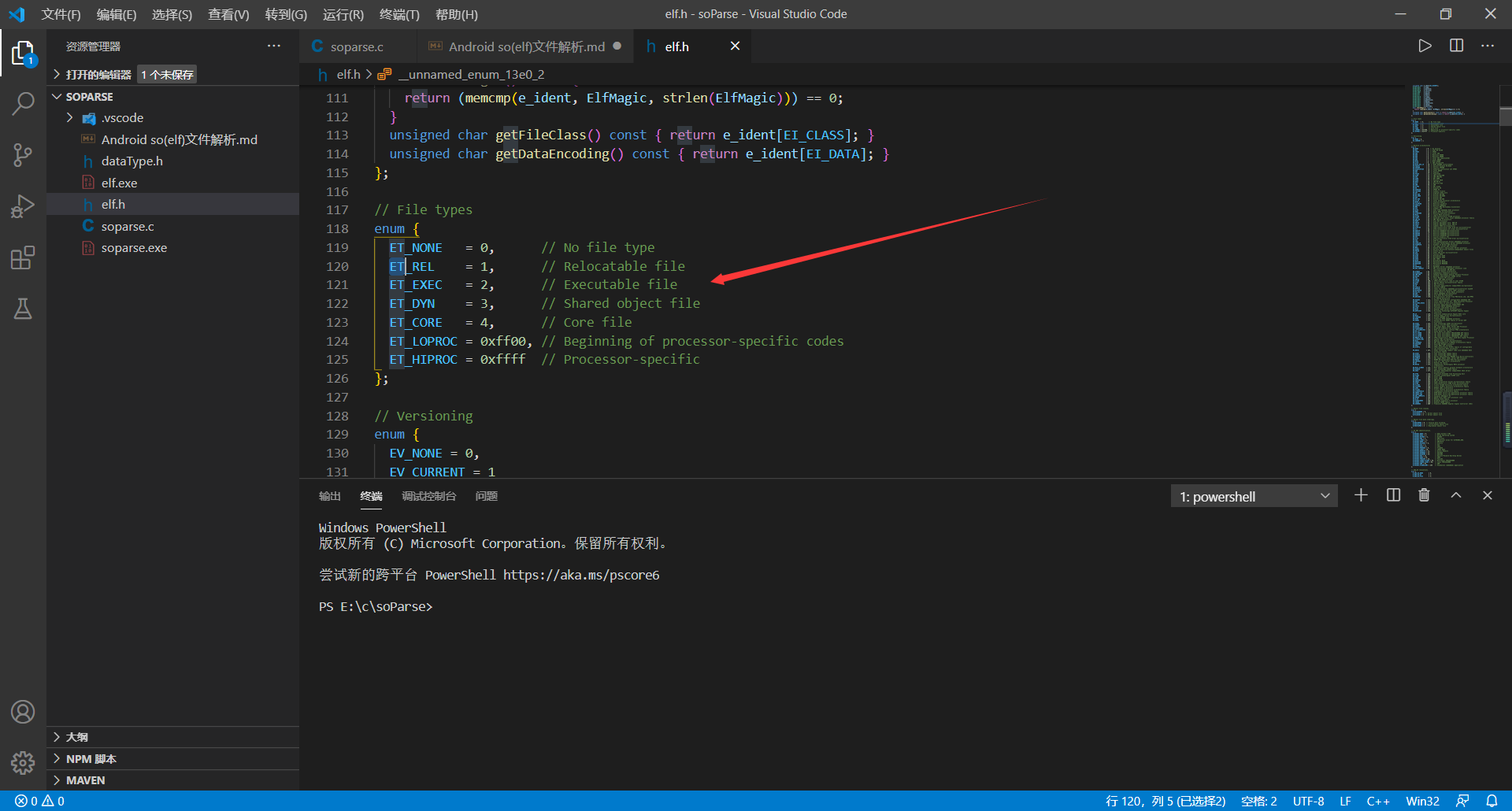Viewport: 1512px width, 811px height.
Task: Open the Source Control view icon
Action: point(23,155)
